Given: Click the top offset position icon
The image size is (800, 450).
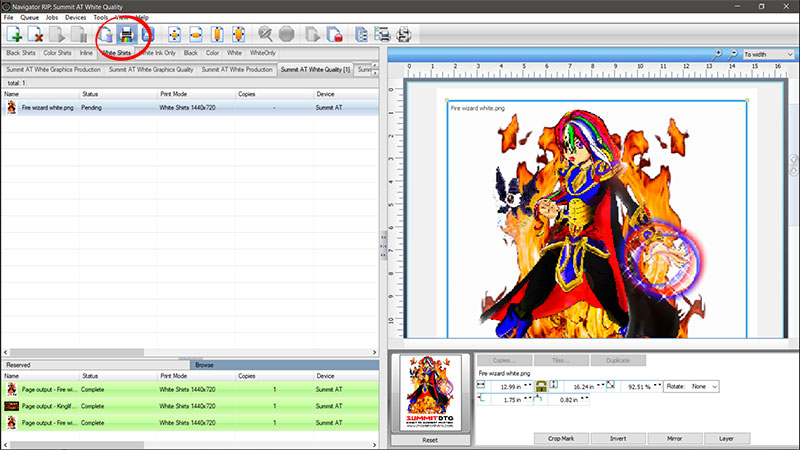Looking at the screenshot, I should [x=538, y=399].
